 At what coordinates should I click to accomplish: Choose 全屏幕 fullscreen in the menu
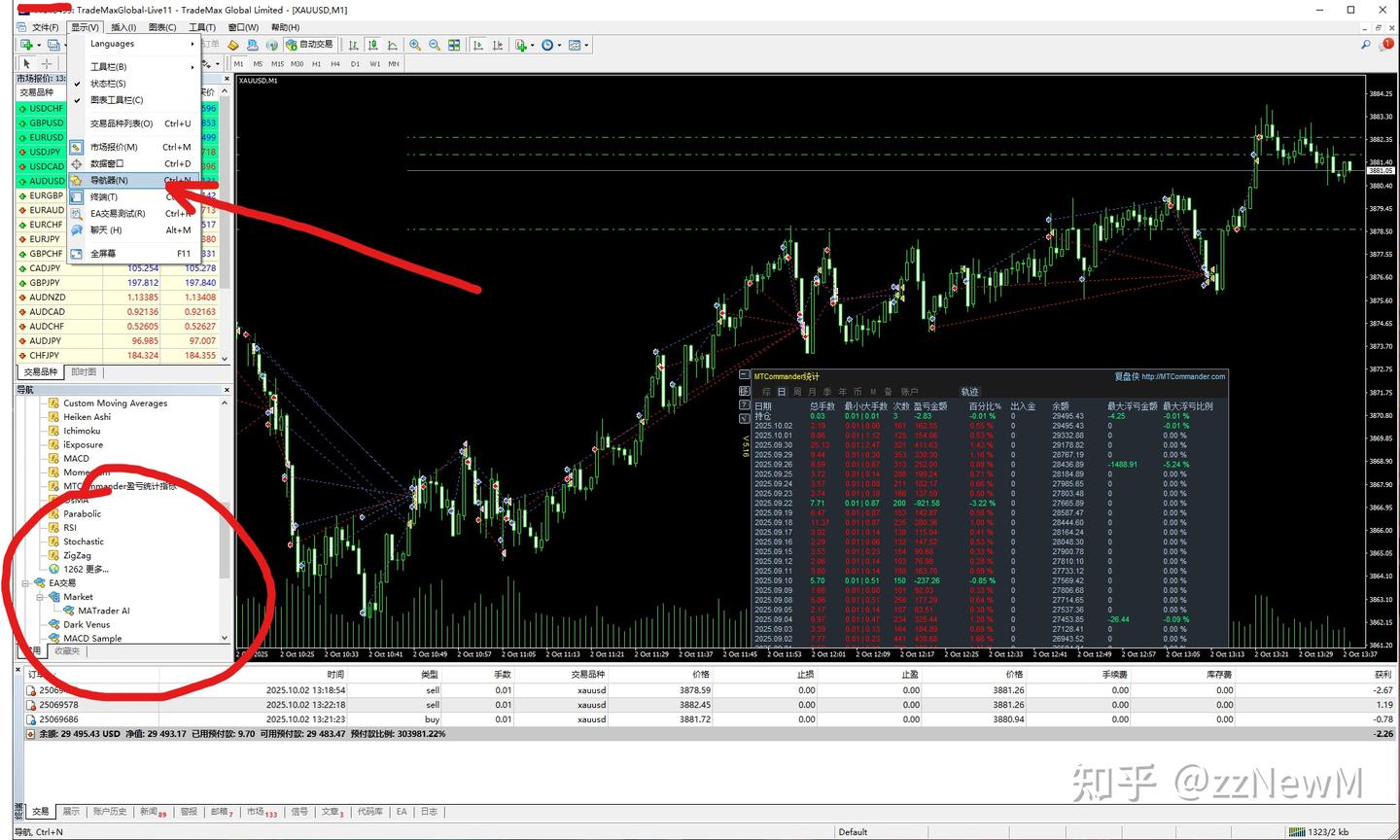point(133,253)
